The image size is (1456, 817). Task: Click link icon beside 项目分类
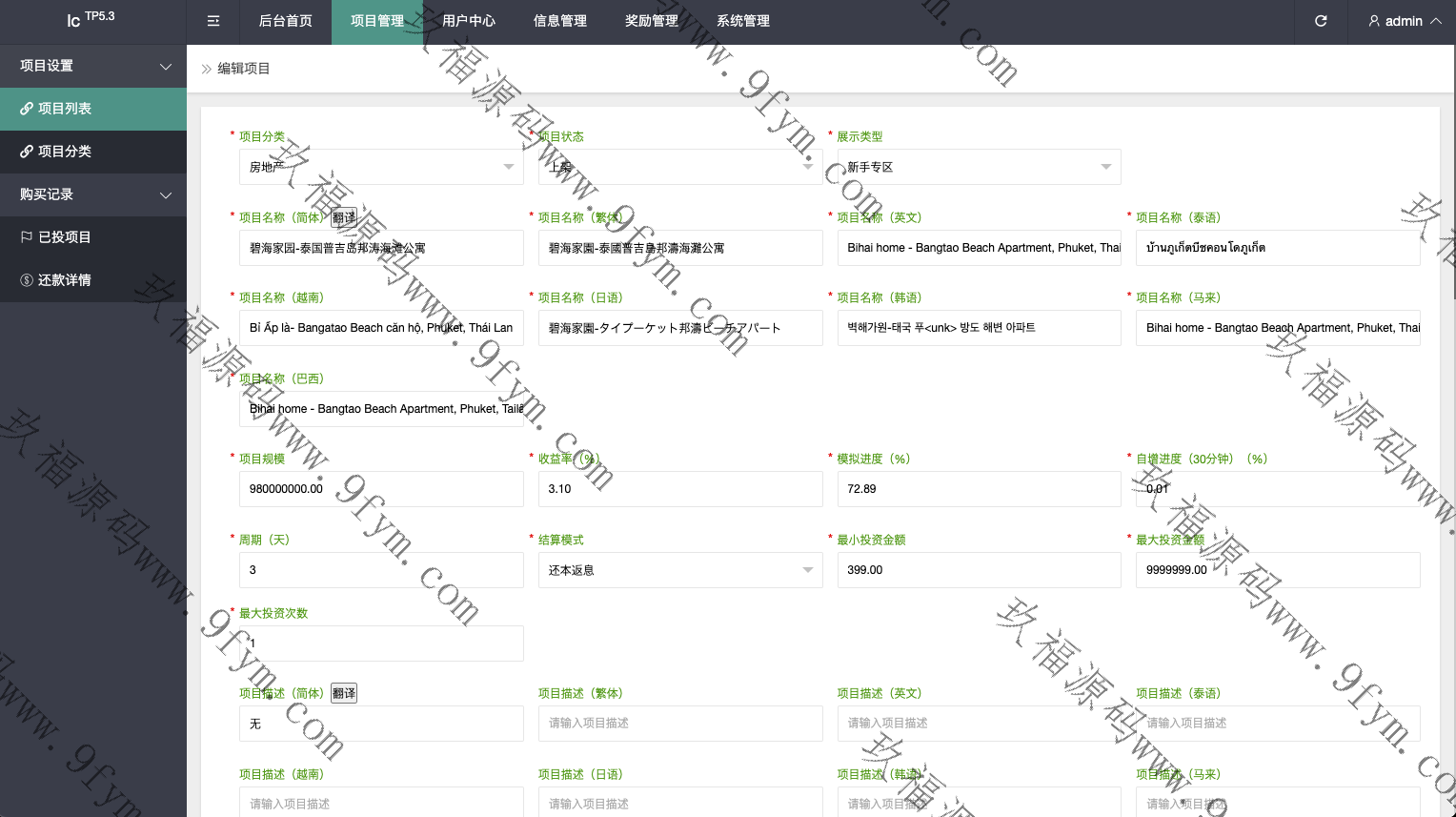point(27,152)
